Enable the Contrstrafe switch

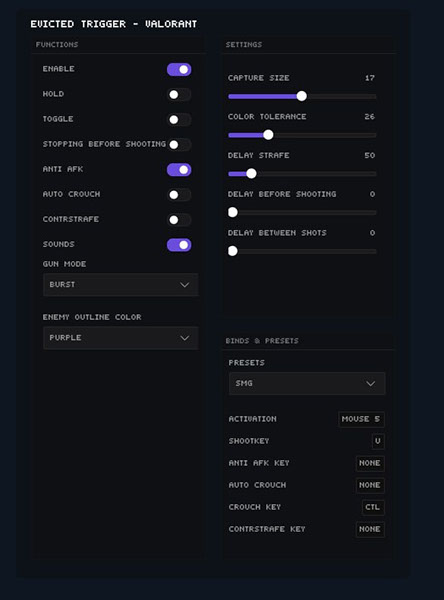point(179,220)
